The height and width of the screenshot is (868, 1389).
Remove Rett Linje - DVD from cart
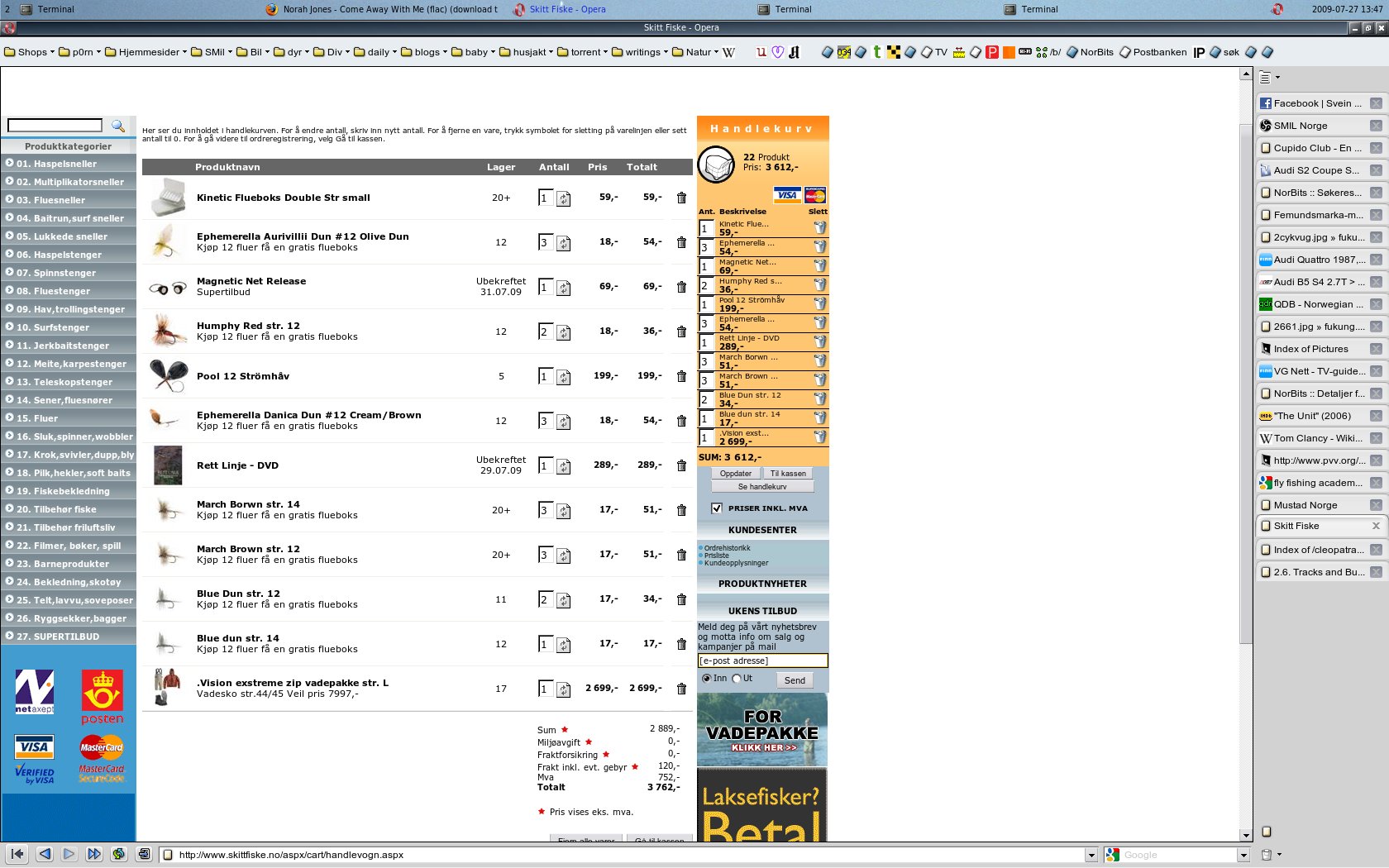click(681, 465)
